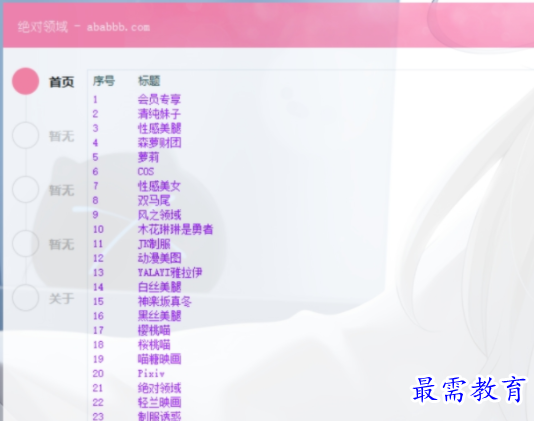This screenshot has height=421, width=534.
Task: Select row 4 森萝财团
Action: [159, 143]
